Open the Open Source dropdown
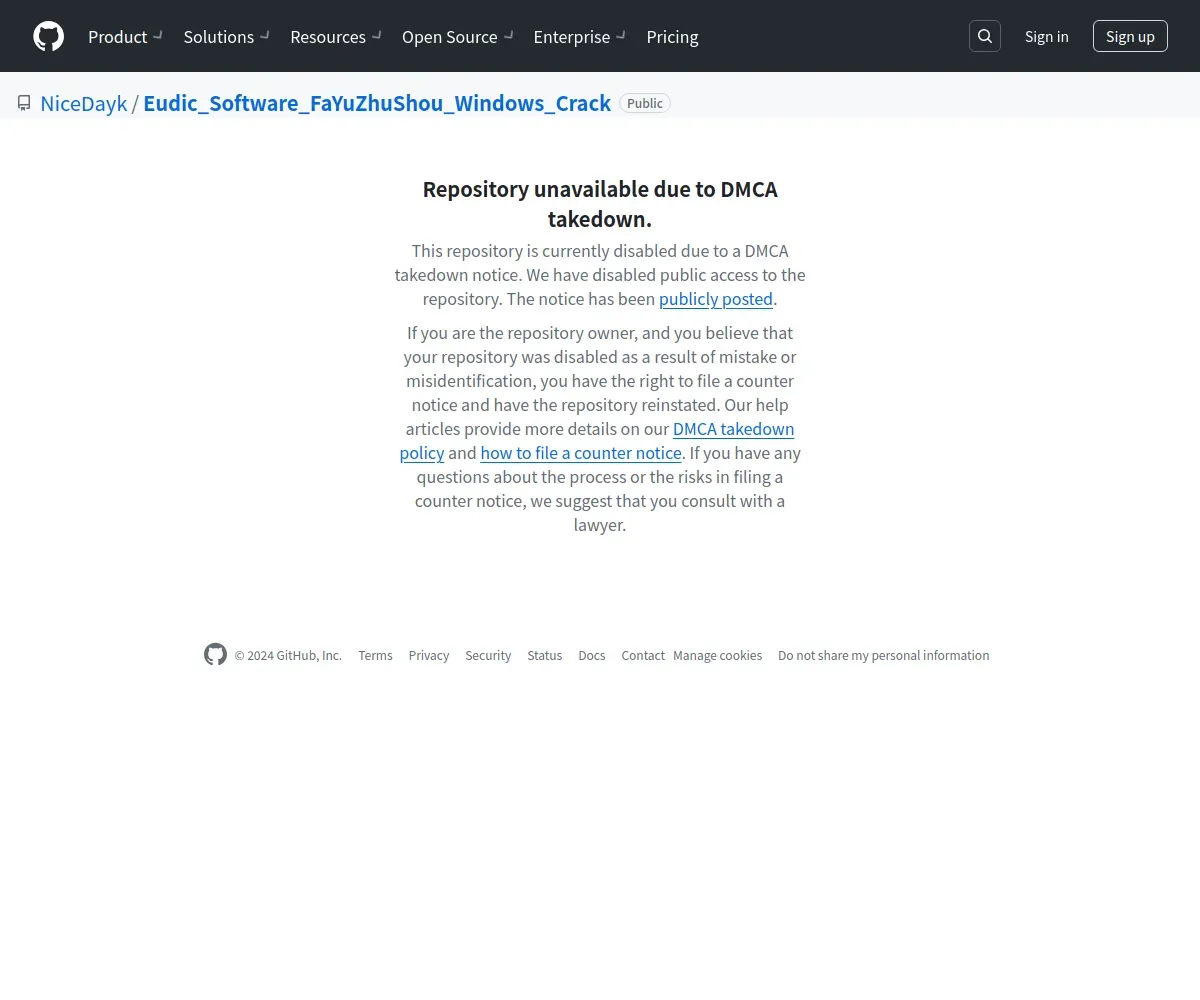The width and height of the screenshot is (1200, 1000). pyautogui.click(x=458, y=36)
